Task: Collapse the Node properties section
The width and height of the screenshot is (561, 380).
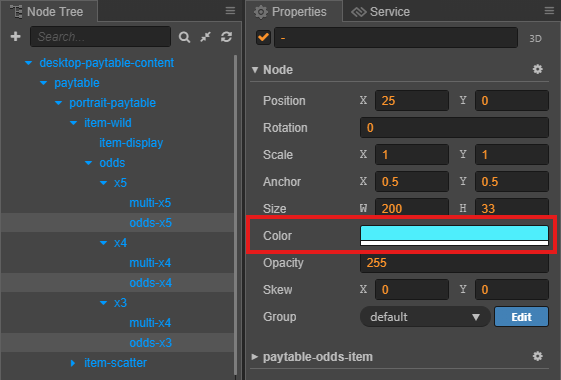Action: coord(255,70)
